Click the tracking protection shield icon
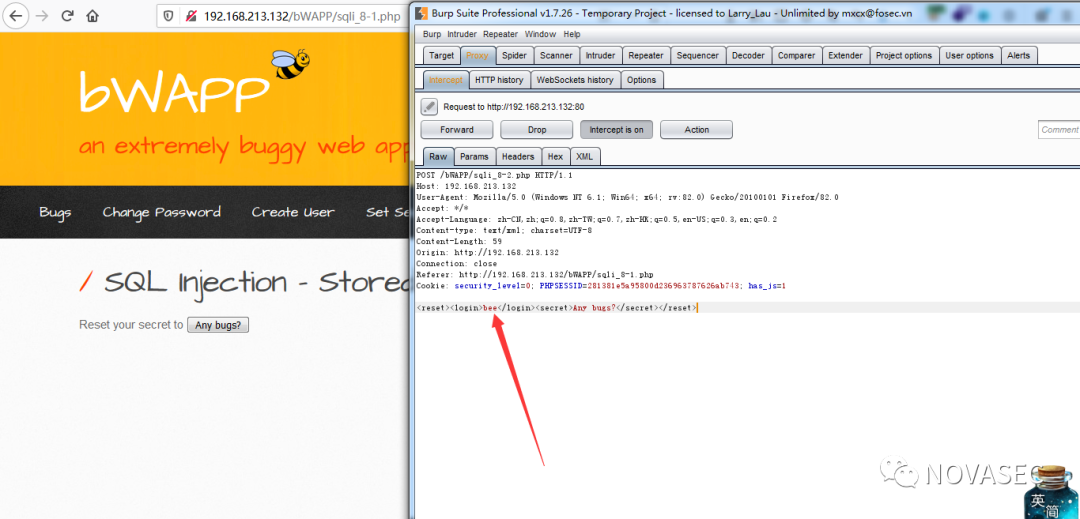Viewport: 1080px width, 519px height. (169, 16)
